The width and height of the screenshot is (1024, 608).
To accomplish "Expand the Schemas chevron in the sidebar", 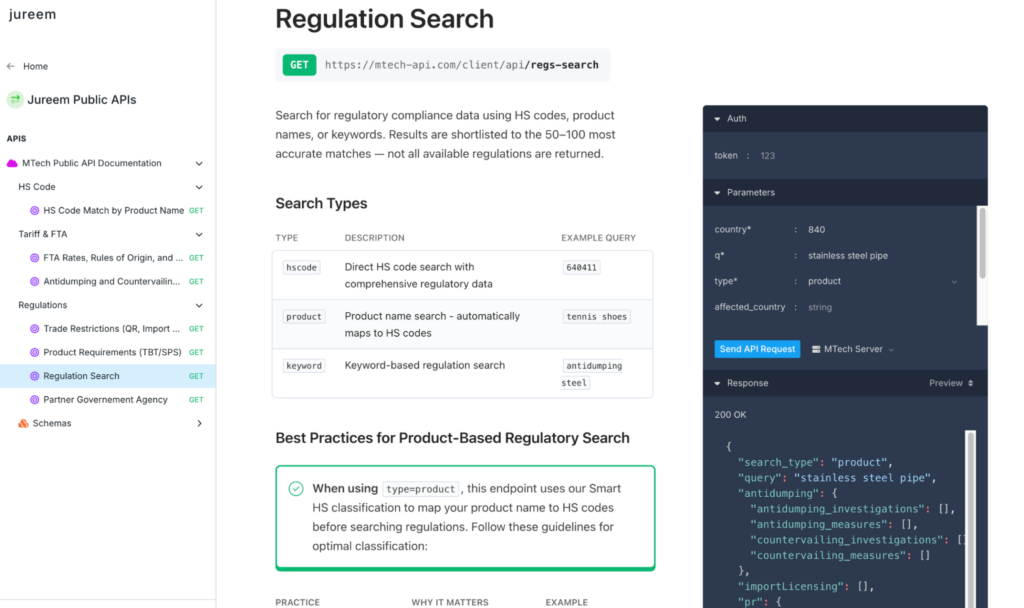I will (x=199, y=423).
